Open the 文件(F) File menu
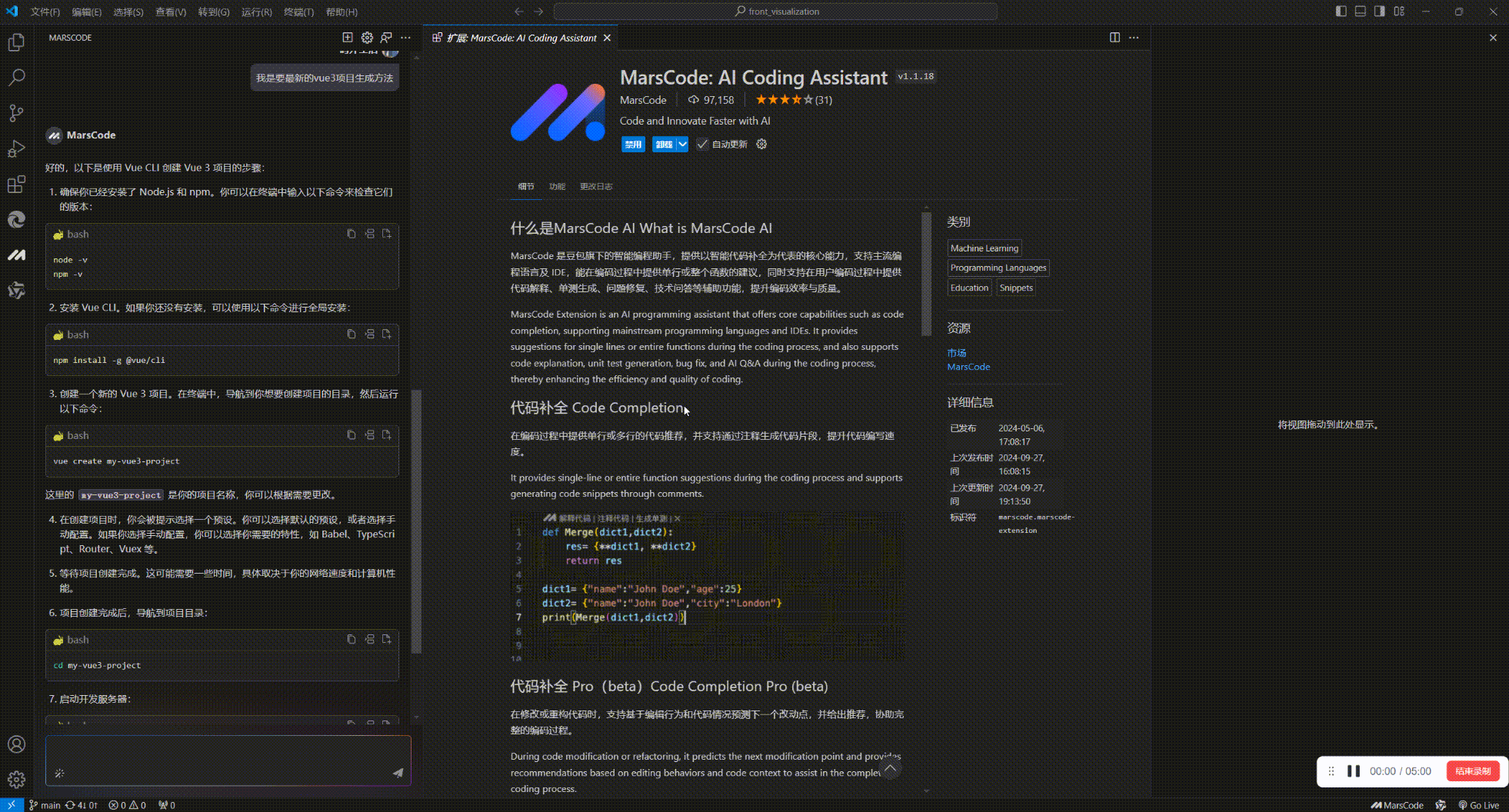 (x=45, y=12)
